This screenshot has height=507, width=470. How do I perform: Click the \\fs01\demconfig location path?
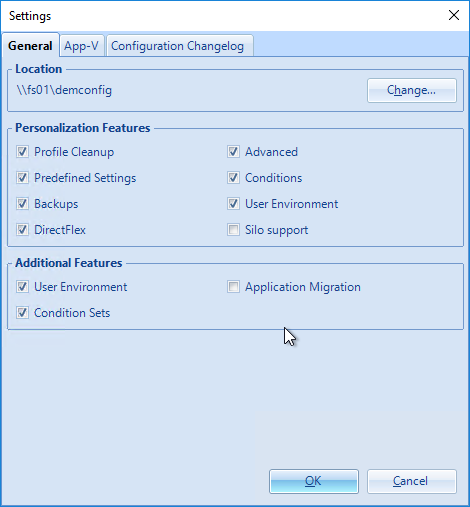click(x=64, y=90)
